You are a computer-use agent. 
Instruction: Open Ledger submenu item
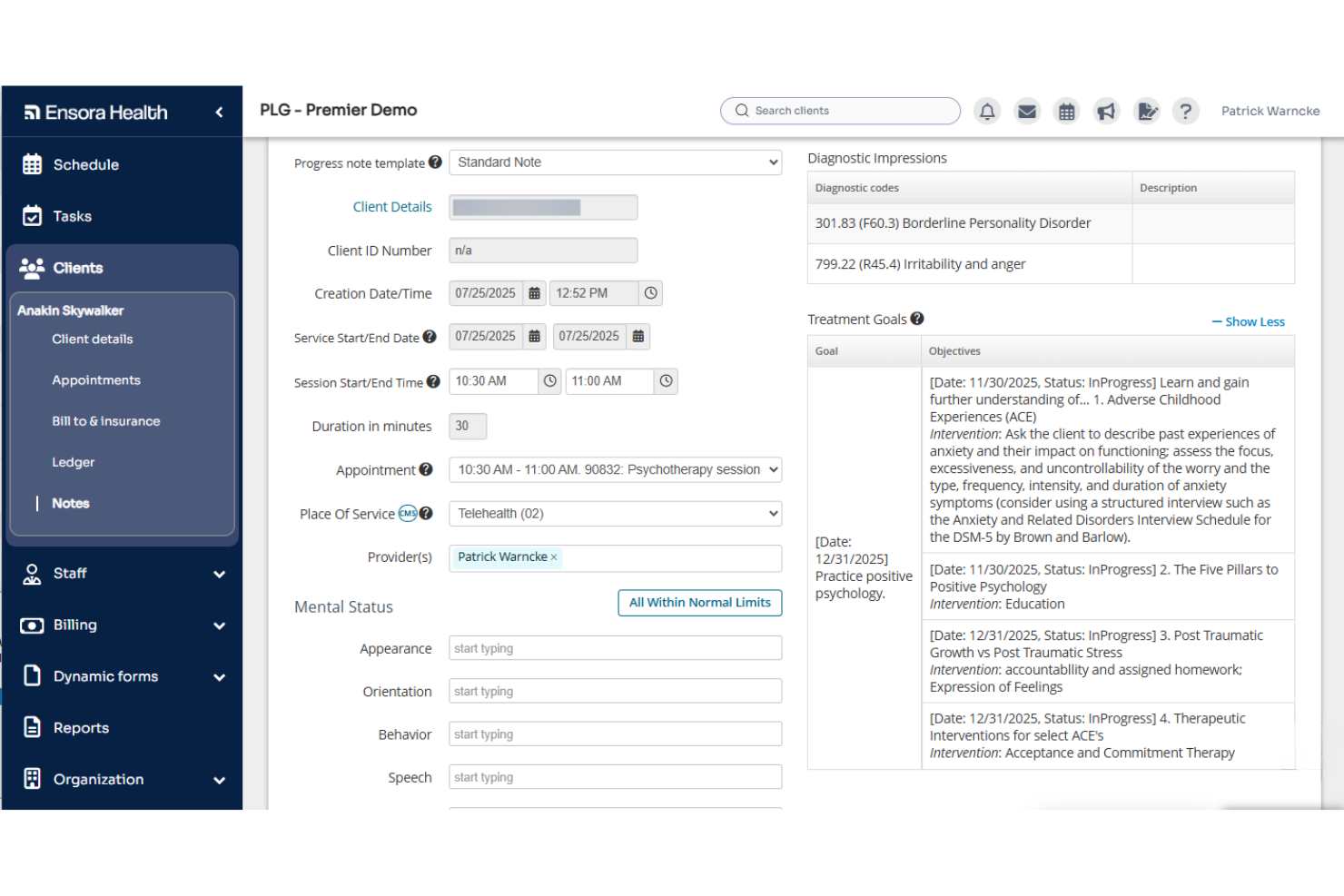74,462
